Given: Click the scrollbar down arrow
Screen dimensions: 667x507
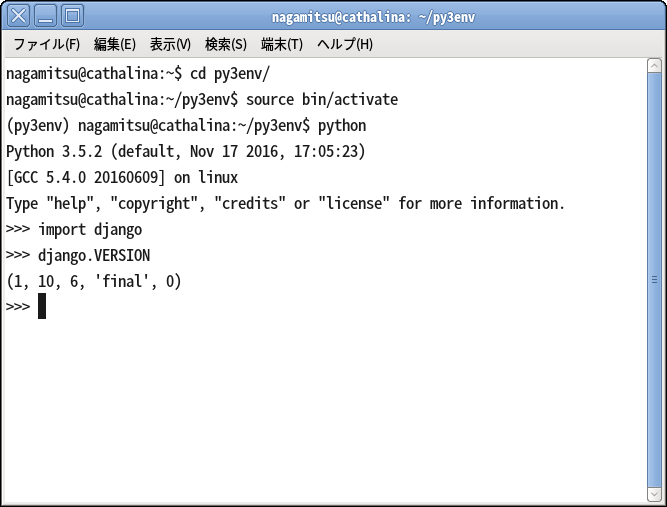Looking at the screenshot, I should (x=654, y=495).
